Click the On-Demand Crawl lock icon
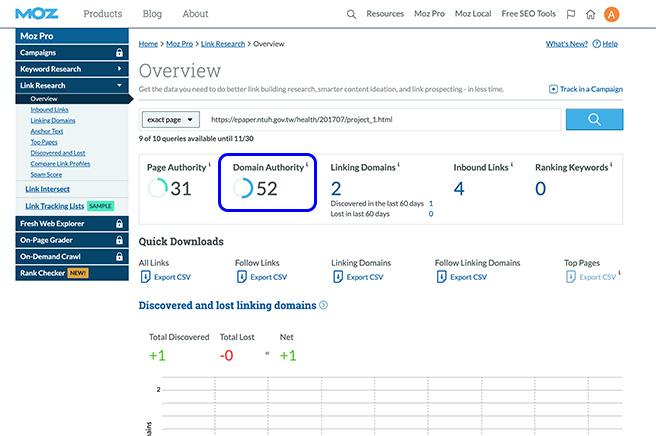656x436 pixels. coord(119,256)
